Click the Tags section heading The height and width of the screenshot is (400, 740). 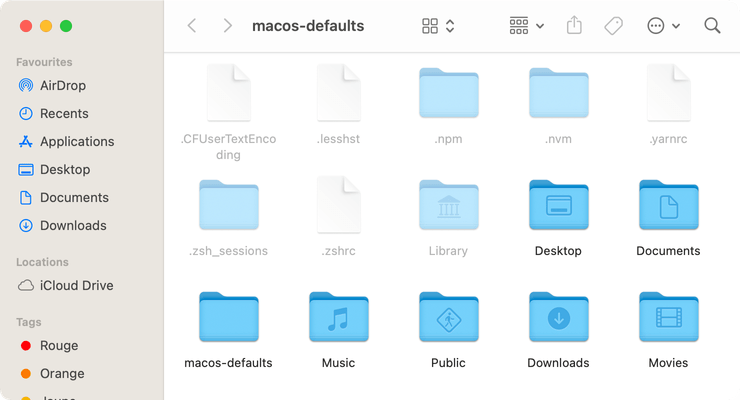tap(28, 322)
